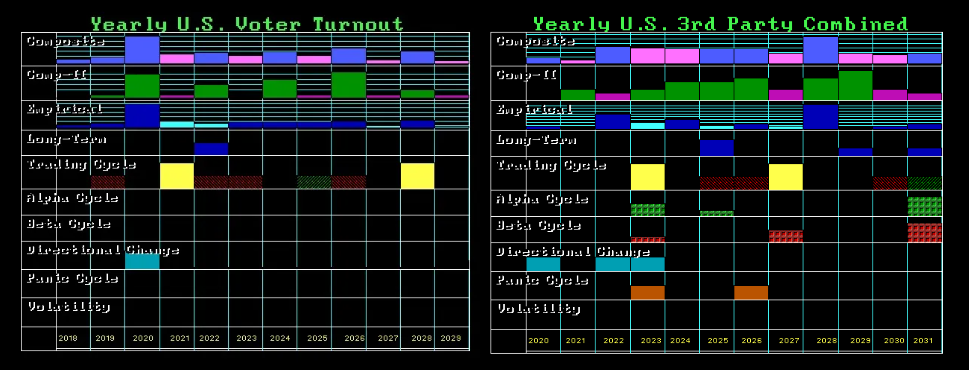Image resolution: width=969 pixels, height=370 pixels.
Task: Click the green 2029 Comp-II bar in 3rd Party
Action: (855, 85)
